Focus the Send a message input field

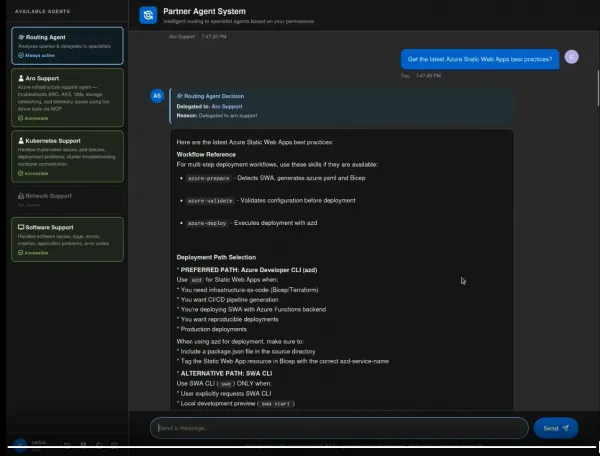339,428
